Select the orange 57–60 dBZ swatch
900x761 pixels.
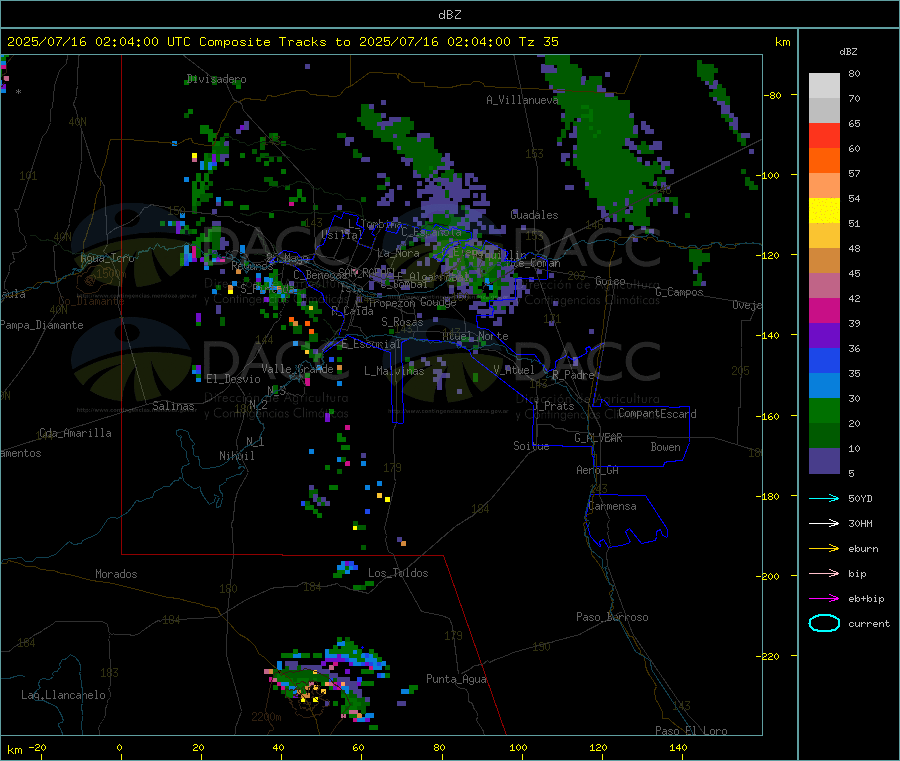[824, 161]
